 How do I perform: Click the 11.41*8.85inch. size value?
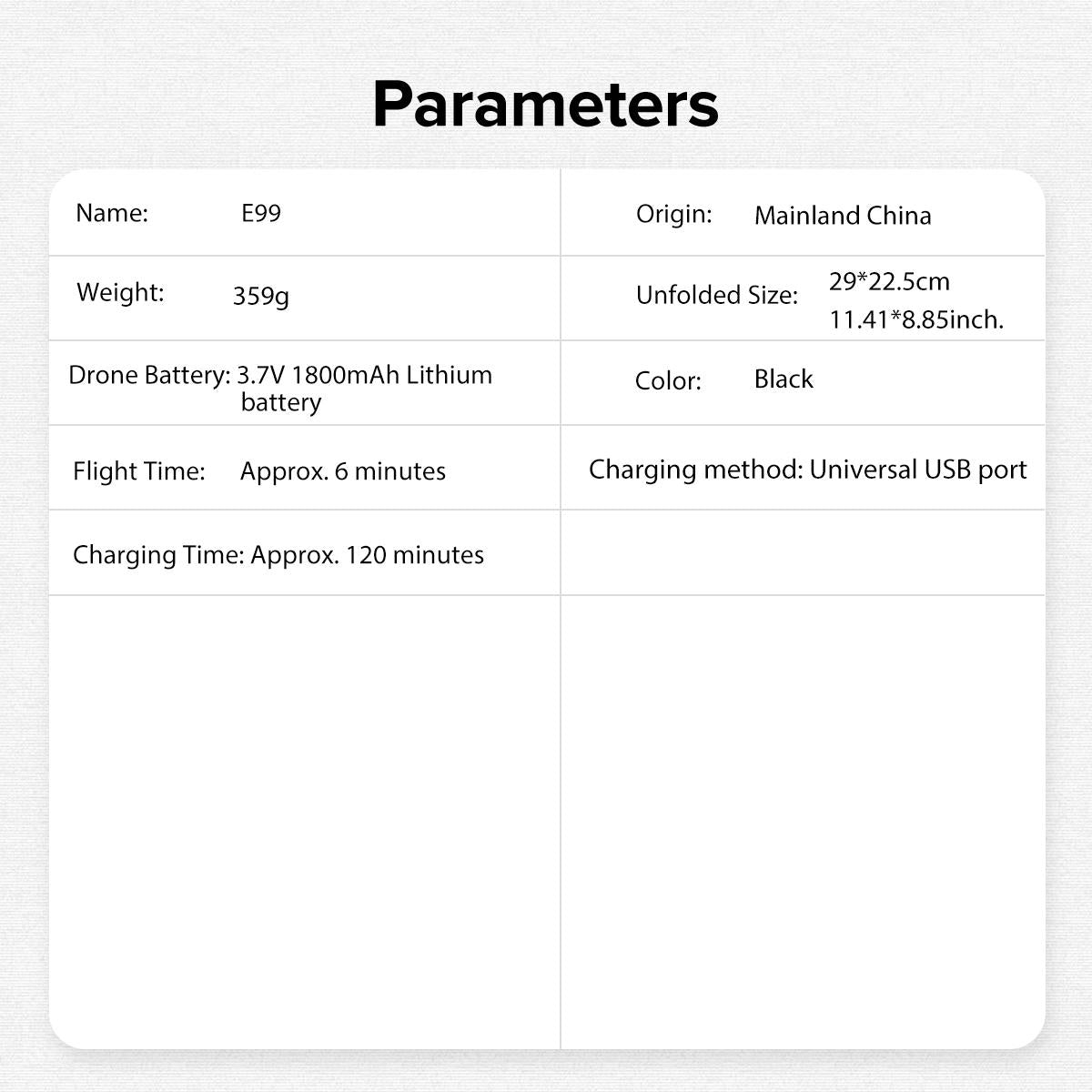916,319
